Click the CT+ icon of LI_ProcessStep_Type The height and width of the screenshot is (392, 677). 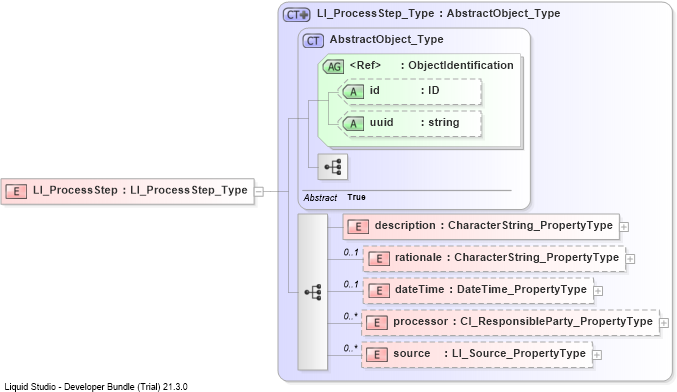297,15
